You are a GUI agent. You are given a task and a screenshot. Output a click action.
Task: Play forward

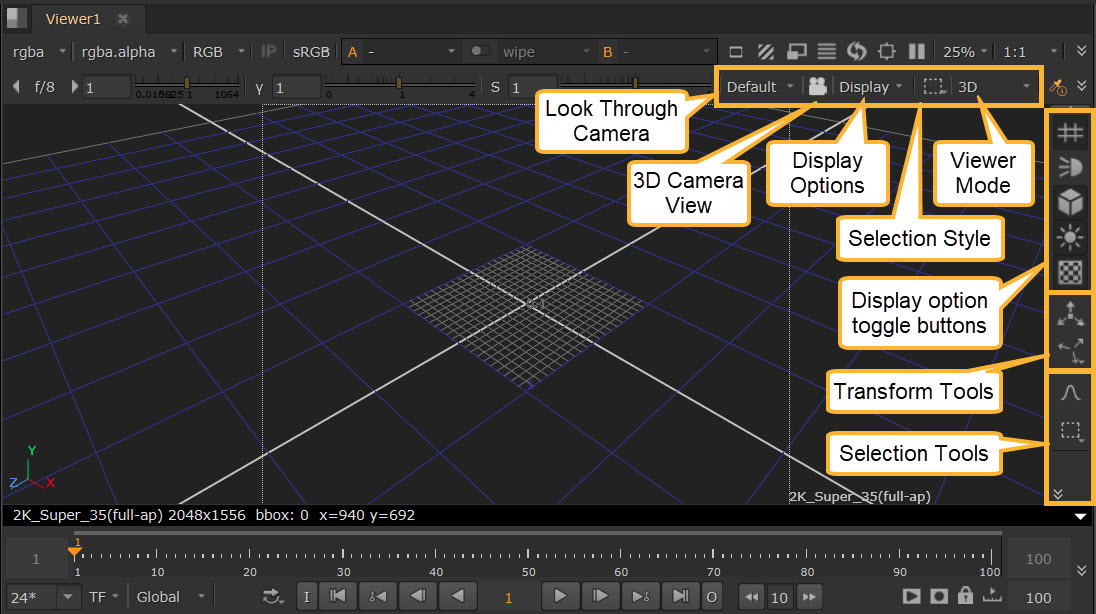[559, 597]
